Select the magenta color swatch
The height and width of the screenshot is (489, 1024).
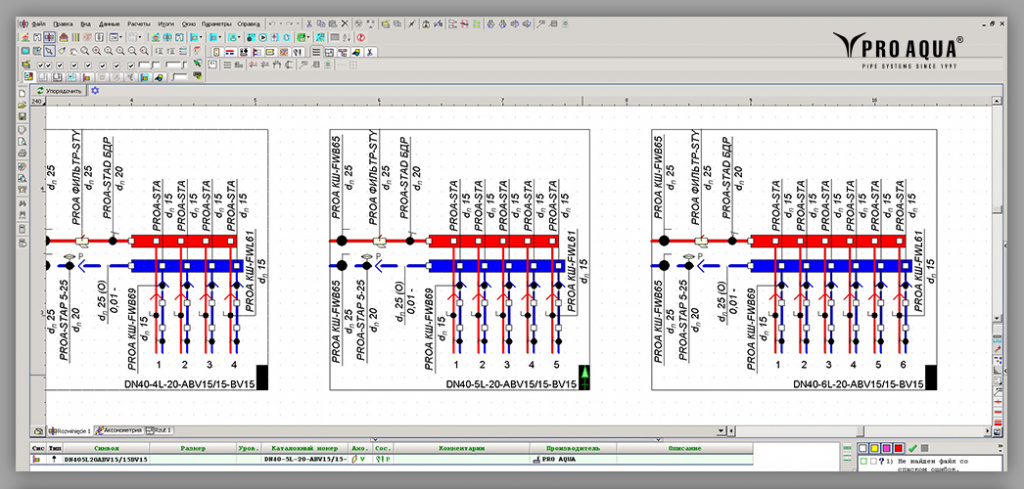pyautogui.click(x=886, y=449)
